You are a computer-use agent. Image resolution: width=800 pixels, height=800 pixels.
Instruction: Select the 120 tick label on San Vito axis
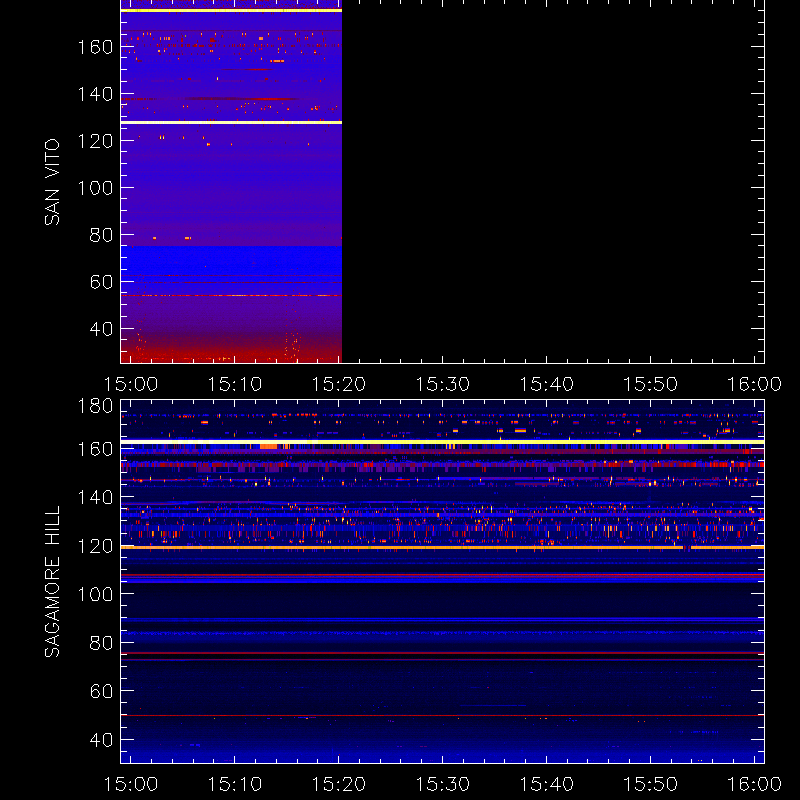95,141
